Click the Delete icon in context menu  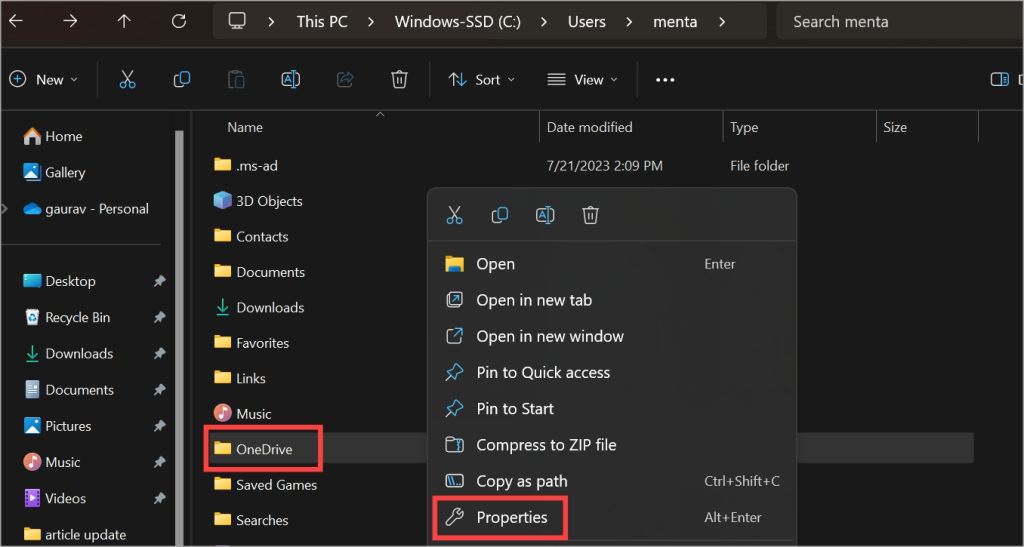(x=591, y=215)
